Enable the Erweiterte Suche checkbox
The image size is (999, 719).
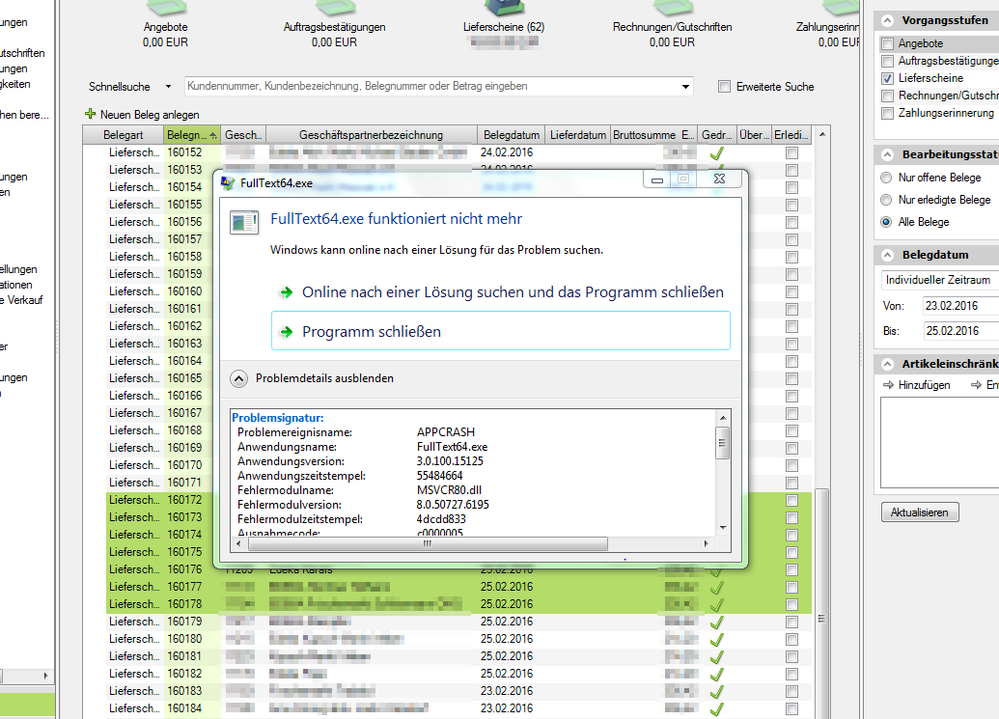pyautogui.click(x=724, y=87)
